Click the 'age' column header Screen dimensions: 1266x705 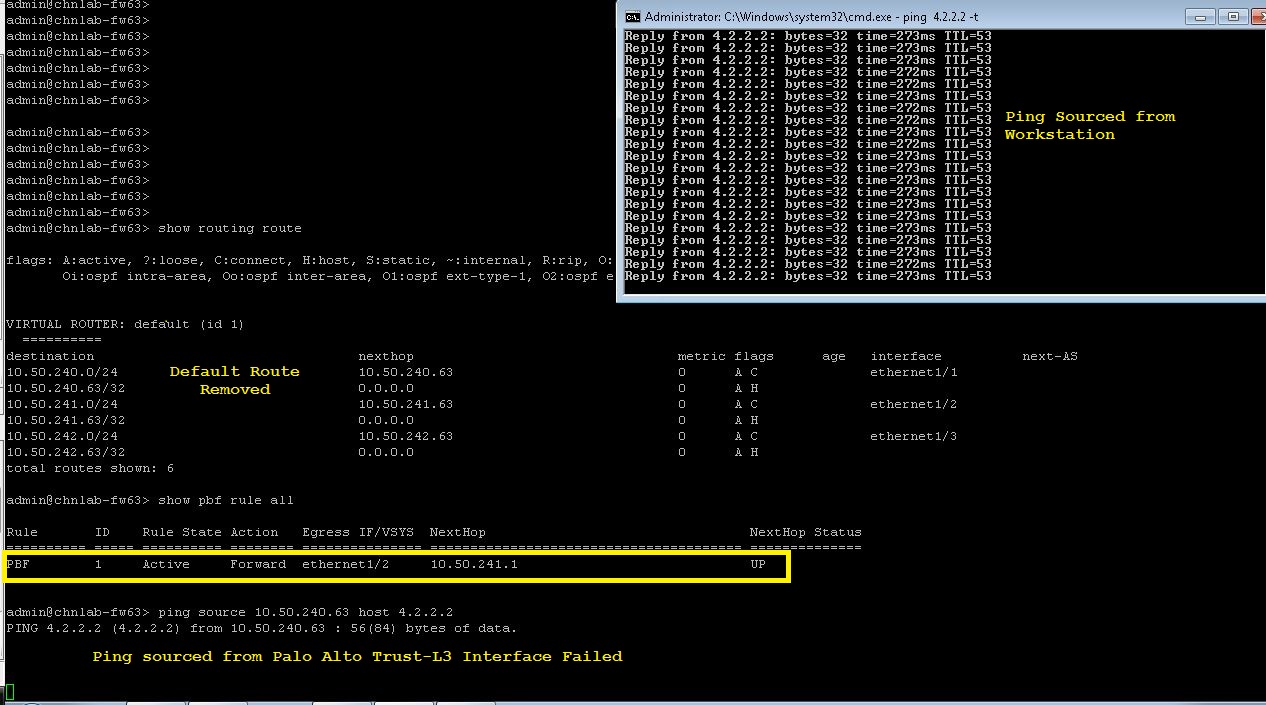(834, 356)
